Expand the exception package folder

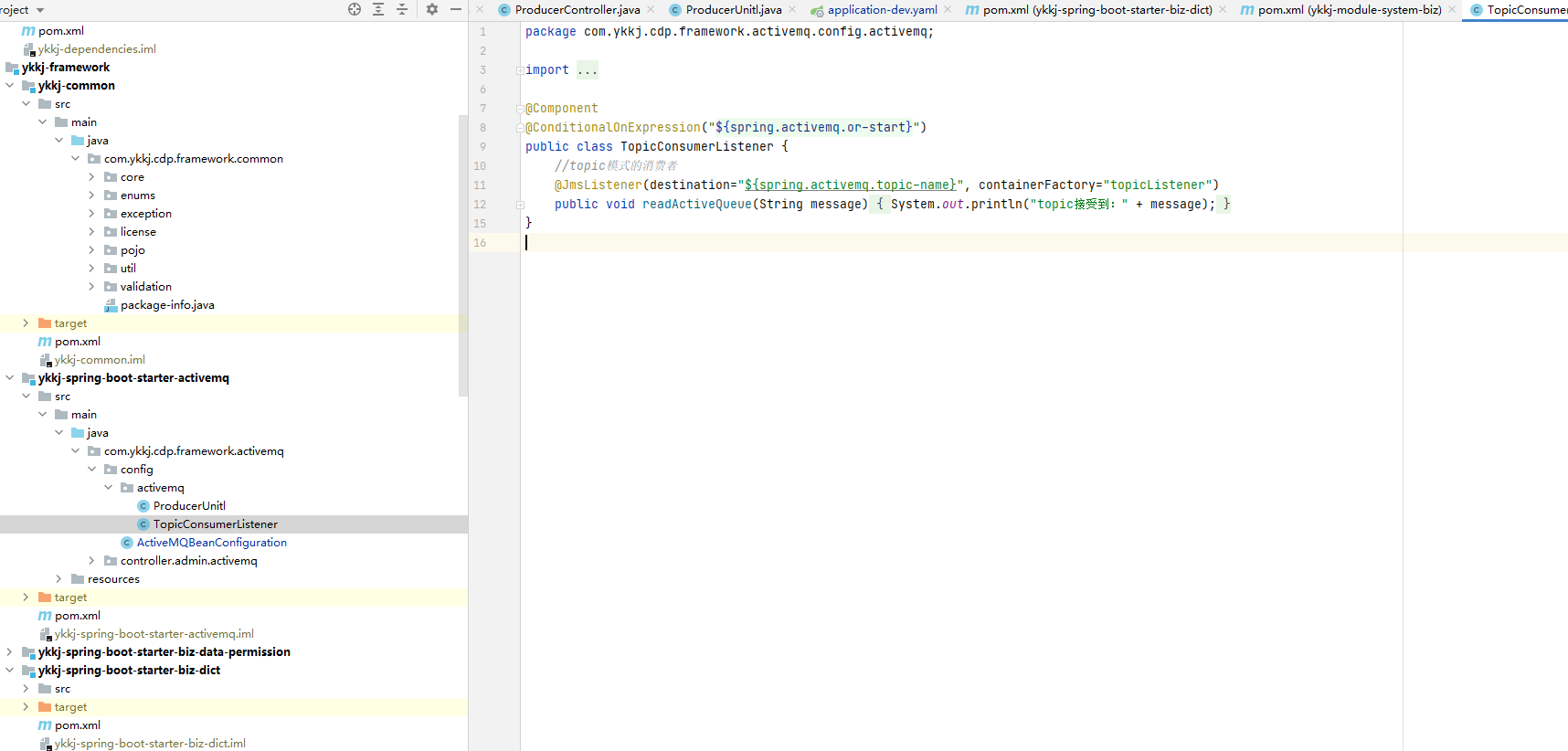pyautogui.click(x=91, y=213)
